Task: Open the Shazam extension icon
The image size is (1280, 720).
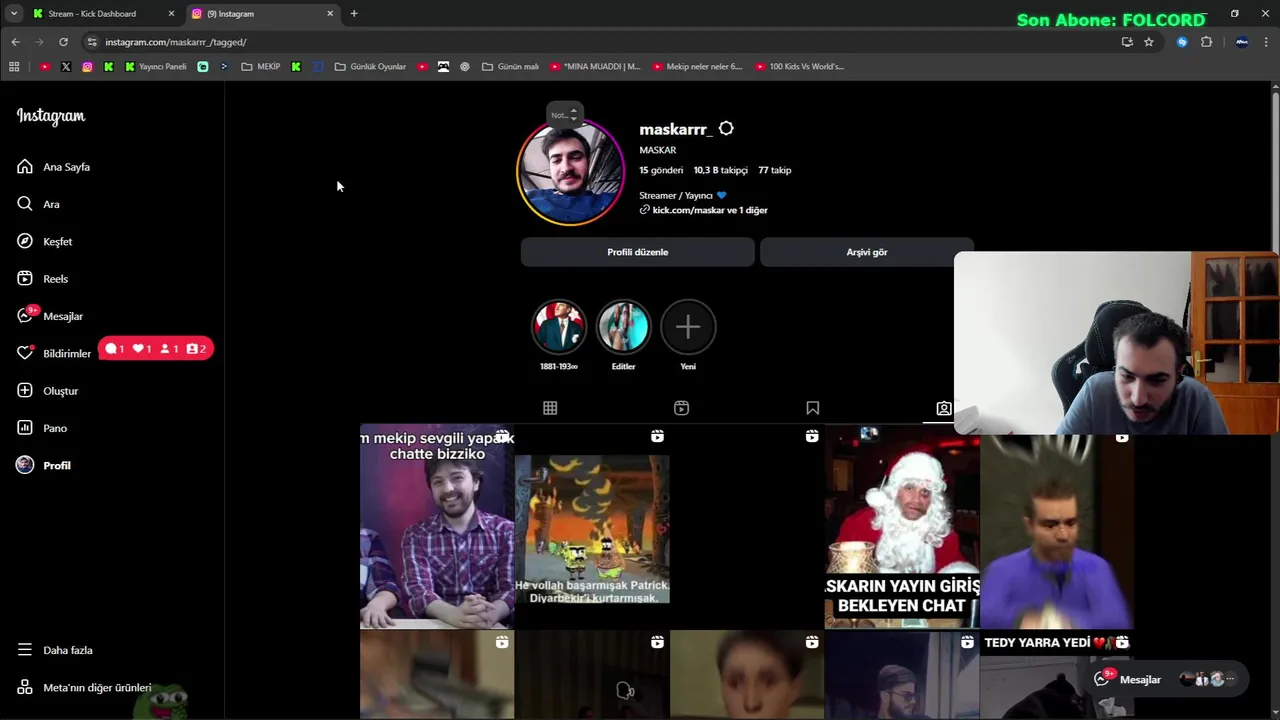Action: click(1182, 42)
